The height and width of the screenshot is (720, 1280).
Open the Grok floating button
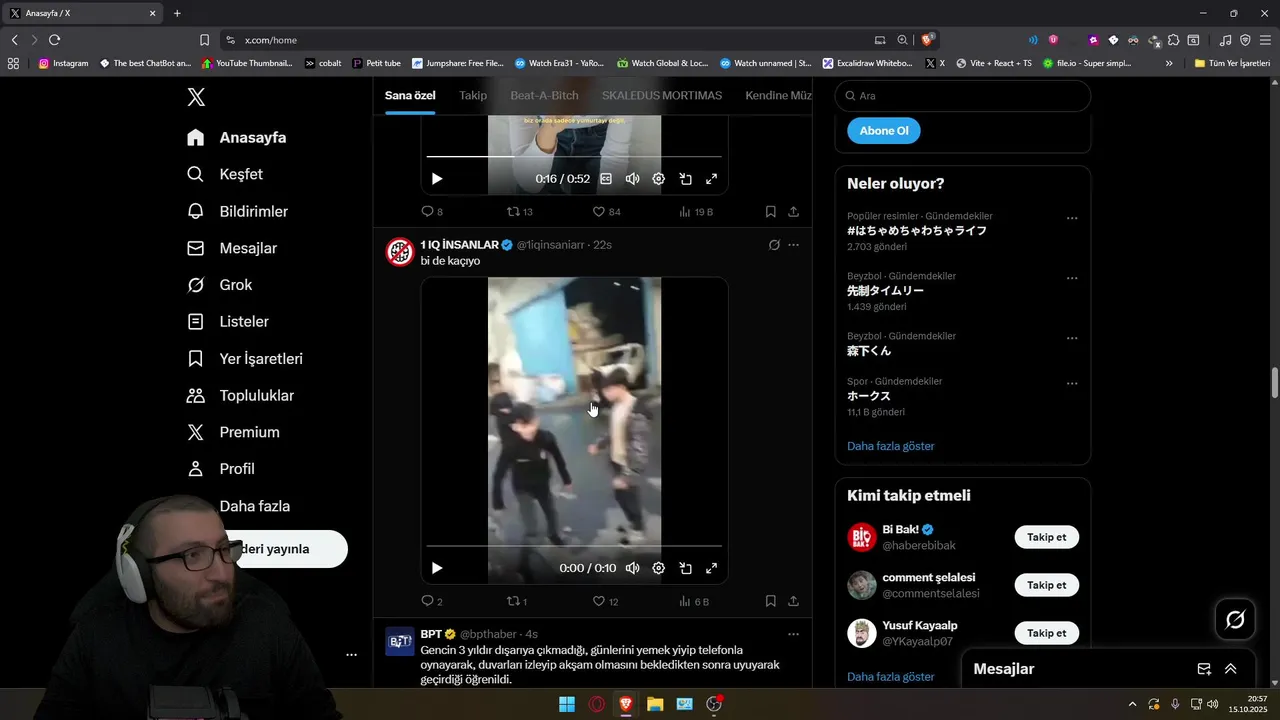(x=1235, y=620)
